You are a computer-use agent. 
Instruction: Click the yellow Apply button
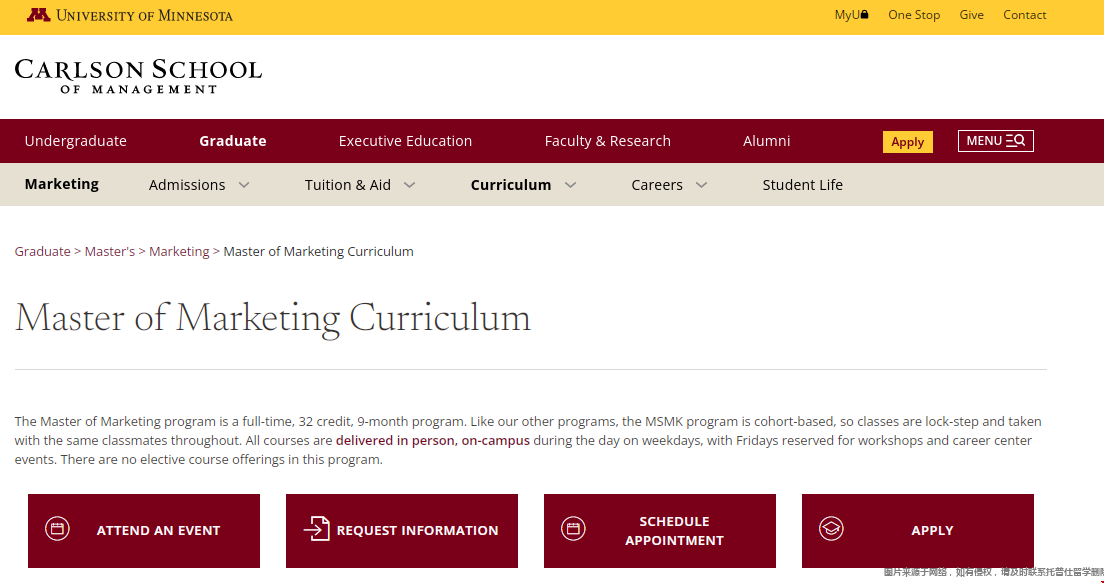pyautogui.click(x=908, y=142)
